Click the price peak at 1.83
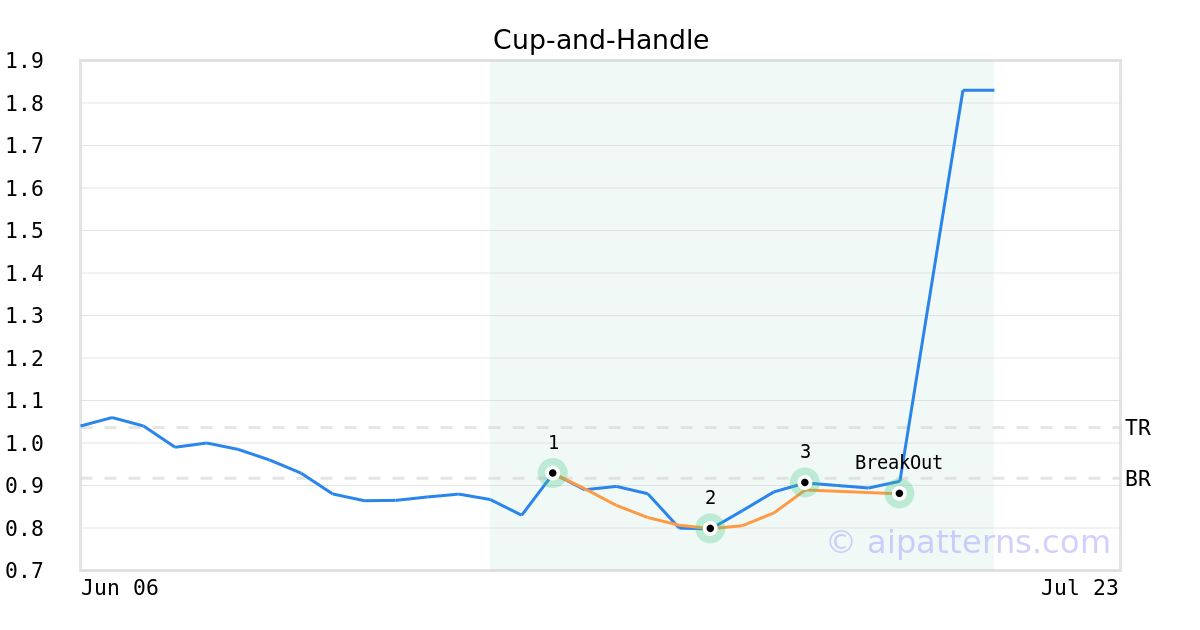Screen dimensions: 1200x630 [x=977, y=90]
